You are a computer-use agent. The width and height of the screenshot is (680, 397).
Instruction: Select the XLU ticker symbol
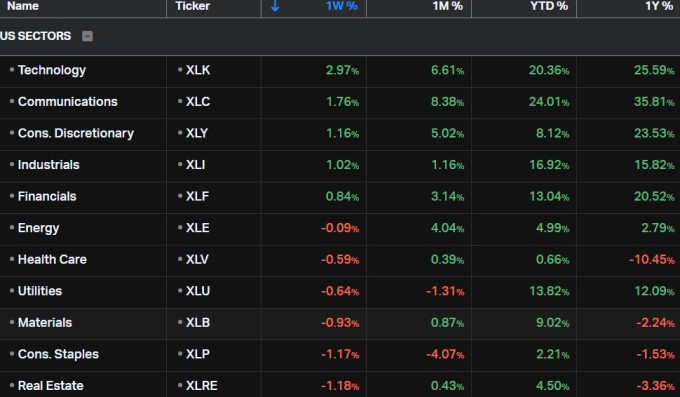[198, 291]
